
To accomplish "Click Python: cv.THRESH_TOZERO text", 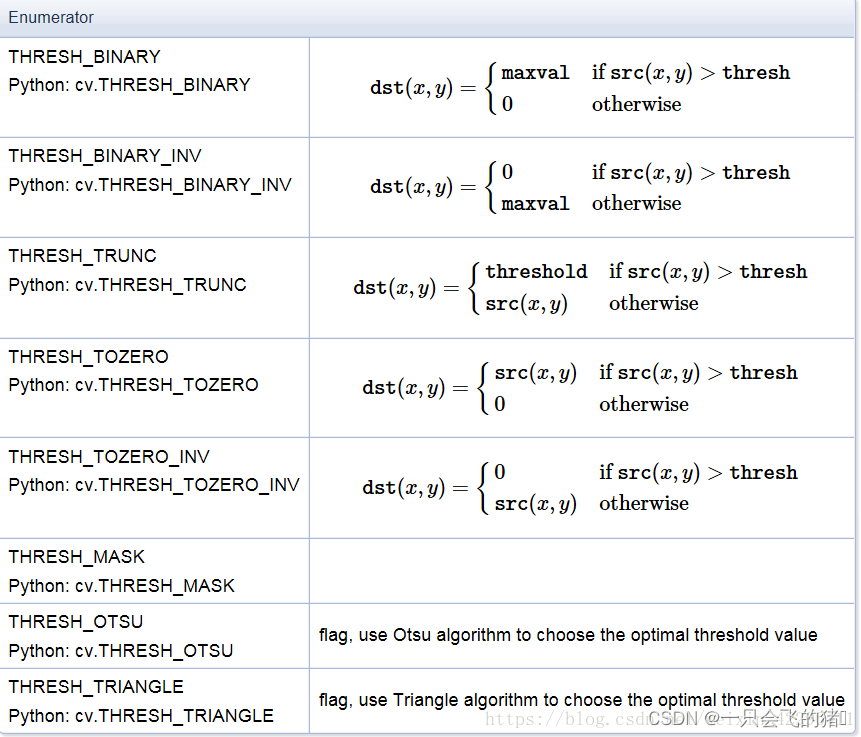I will pyautogui.click(x=133, y=384).
